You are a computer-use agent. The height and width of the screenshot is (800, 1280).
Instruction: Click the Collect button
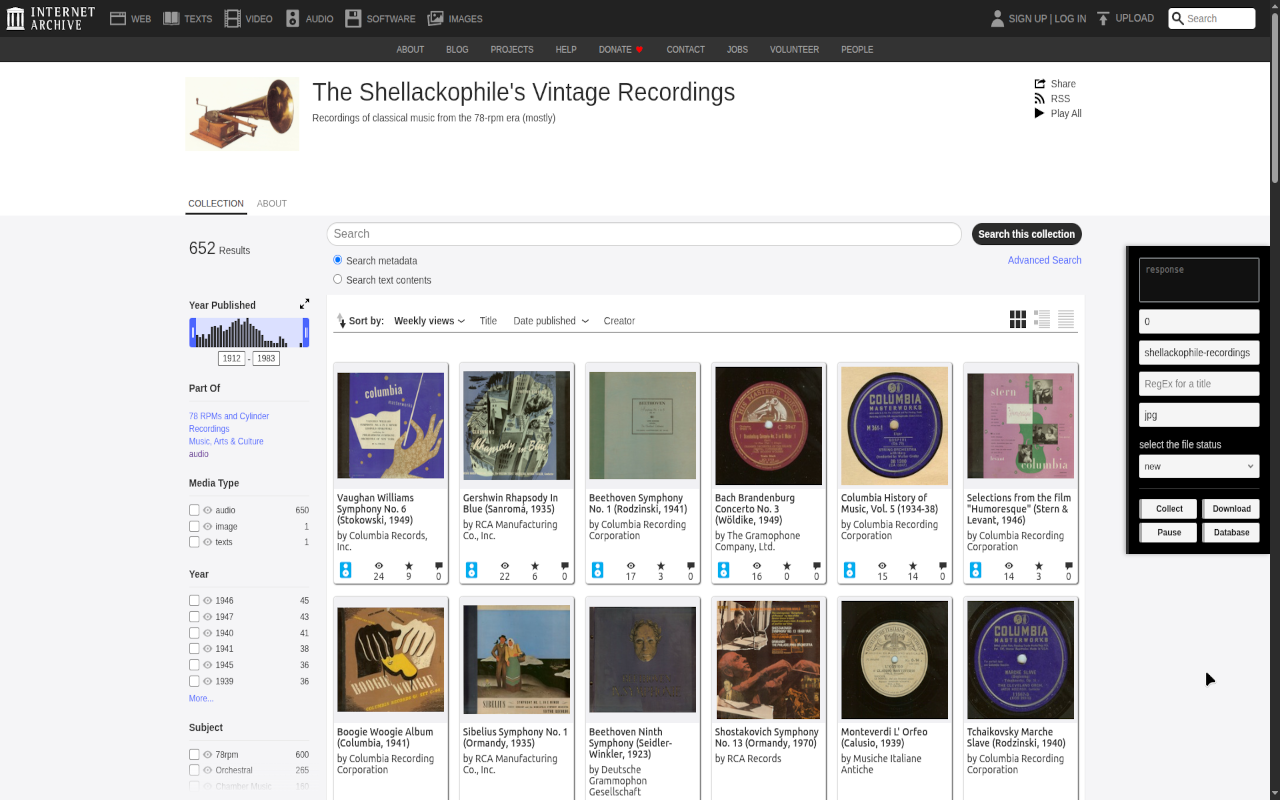pyautogui.click(x=1169, y=509)
